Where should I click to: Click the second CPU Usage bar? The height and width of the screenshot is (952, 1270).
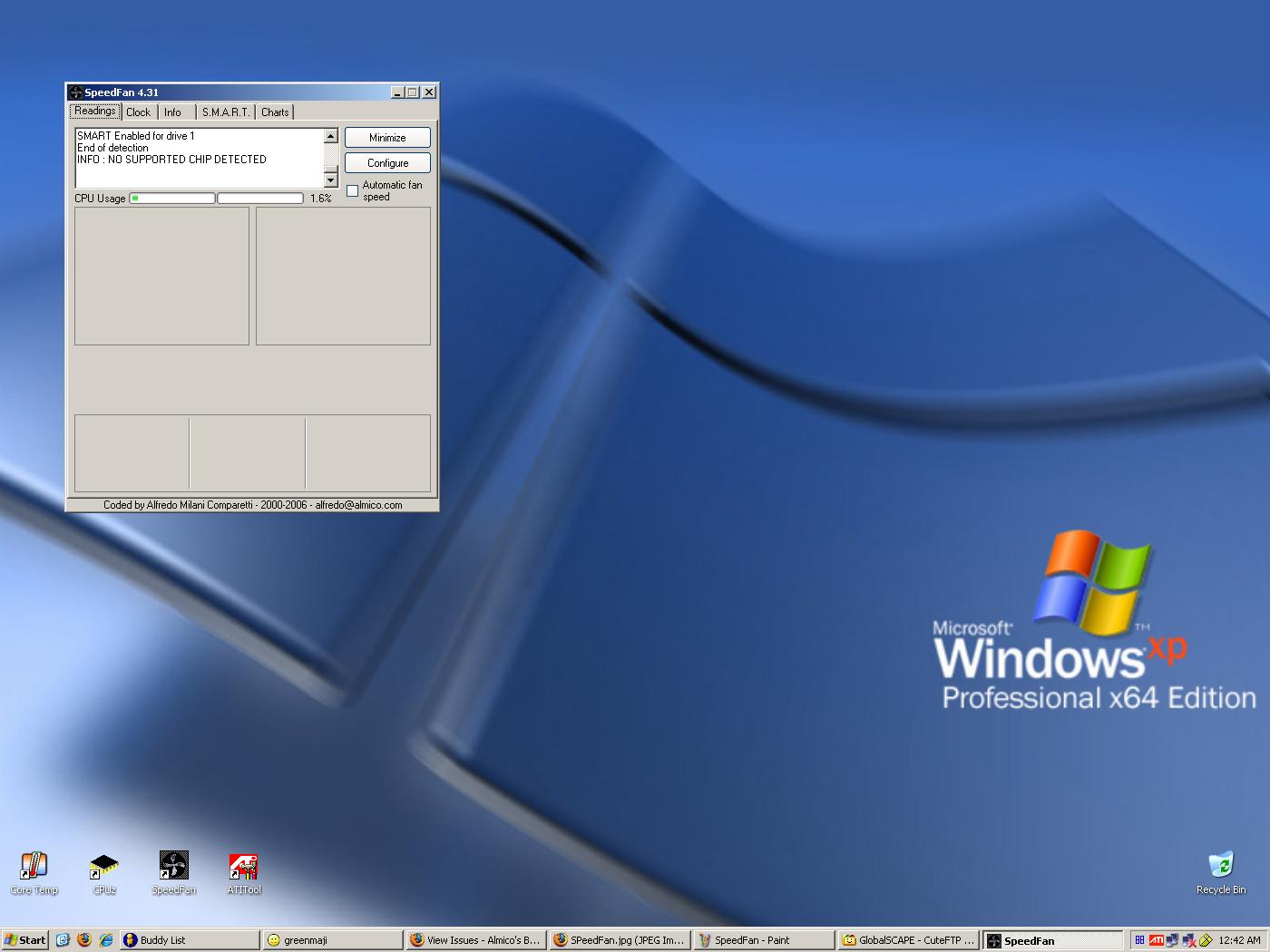point(260,198)
